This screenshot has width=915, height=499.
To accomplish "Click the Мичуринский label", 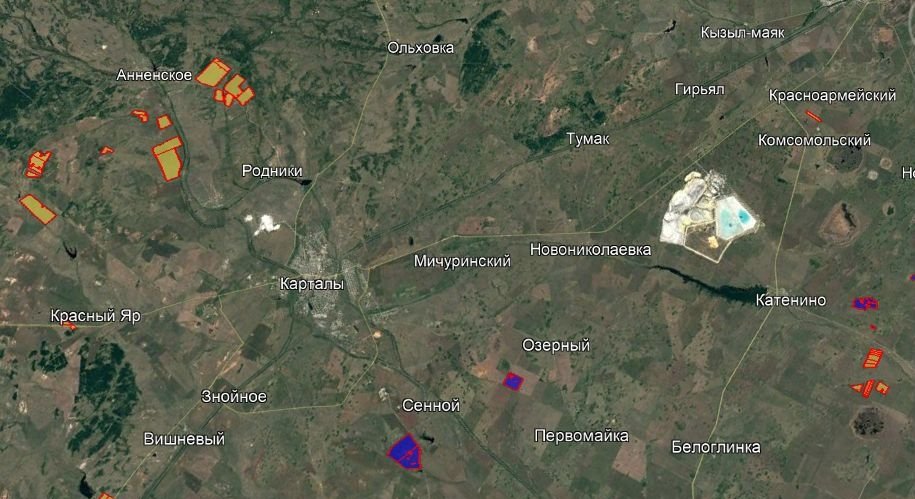I will (x=462, y=261).
